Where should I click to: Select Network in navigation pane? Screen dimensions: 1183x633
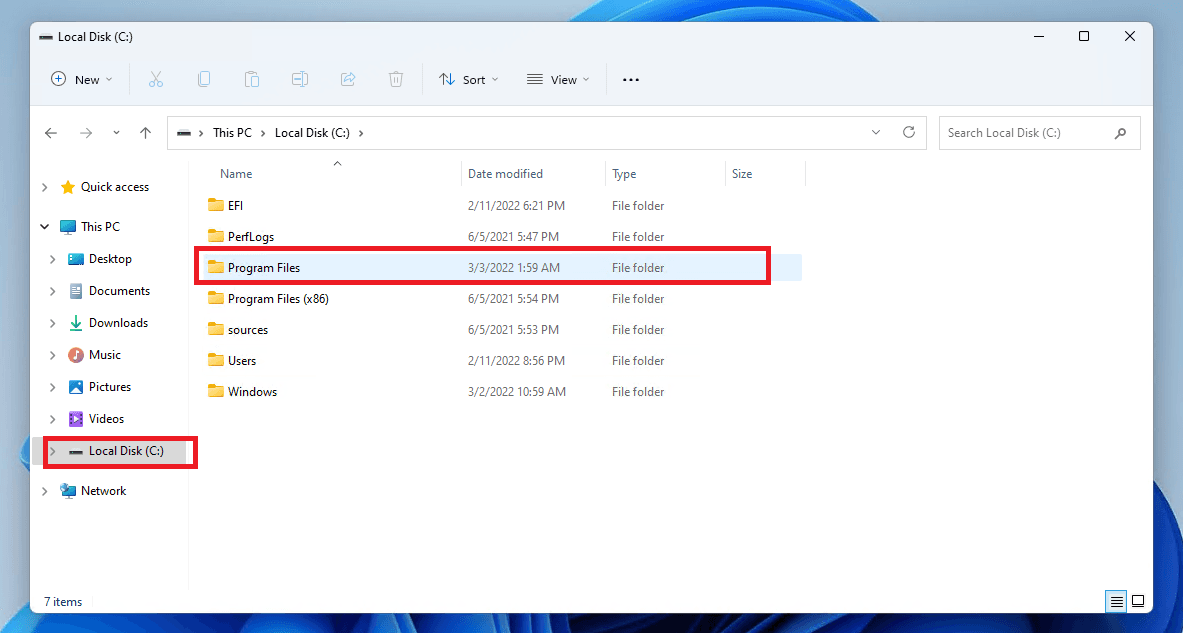coord(103,490)
